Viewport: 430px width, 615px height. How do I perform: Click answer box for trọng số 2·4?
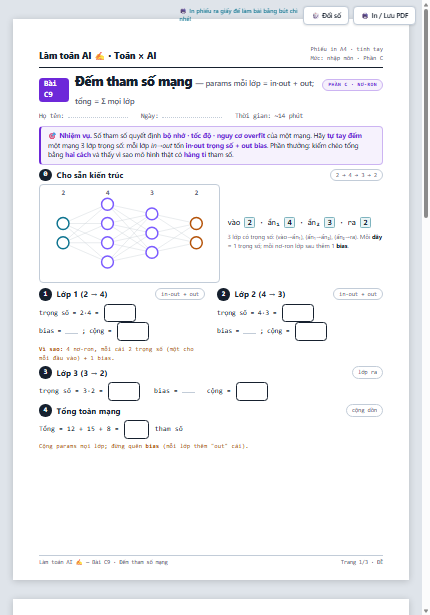tap(120, 313)
